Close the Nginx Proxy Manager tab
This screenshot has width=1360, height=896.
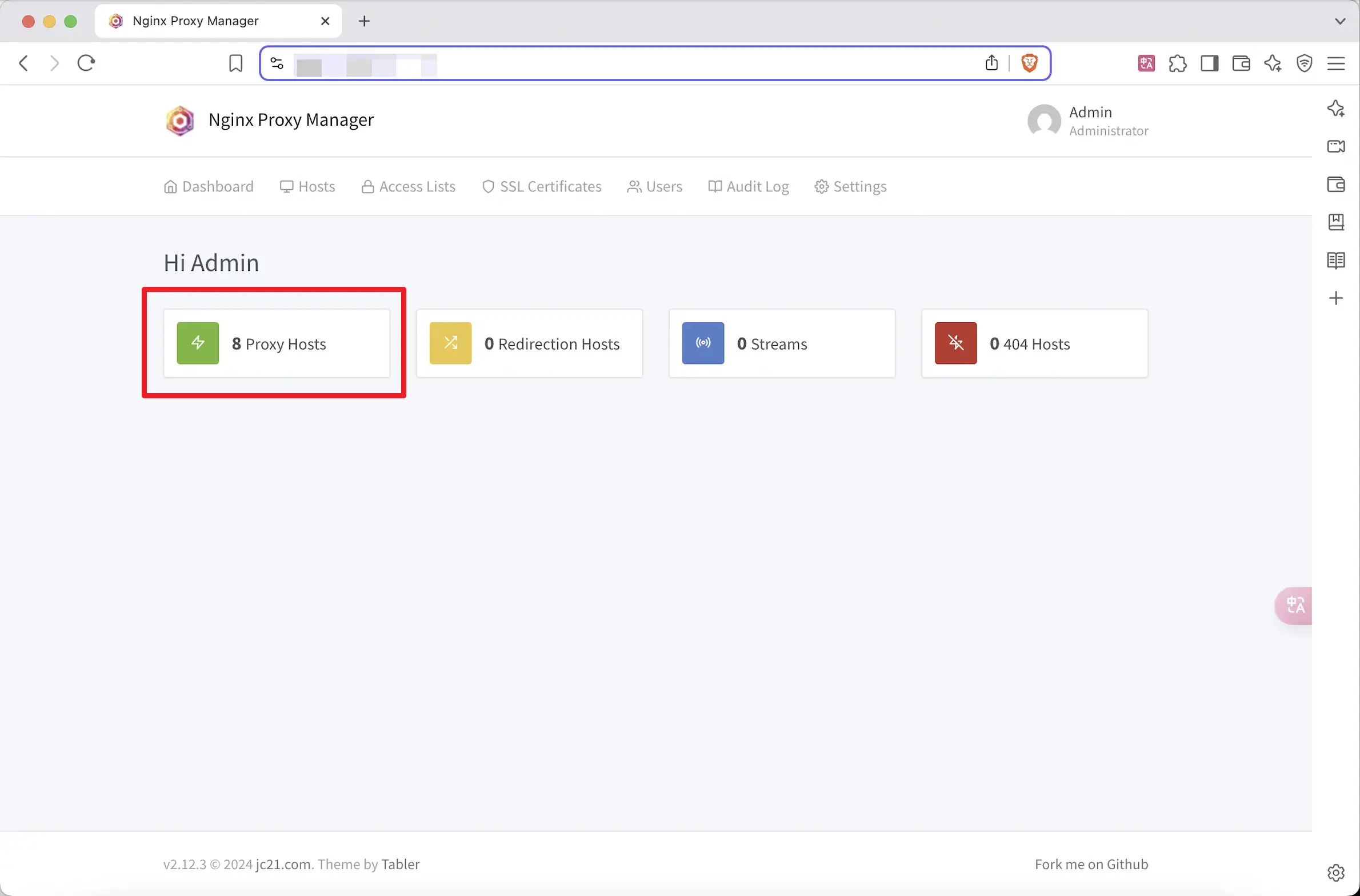pos(325,21)
